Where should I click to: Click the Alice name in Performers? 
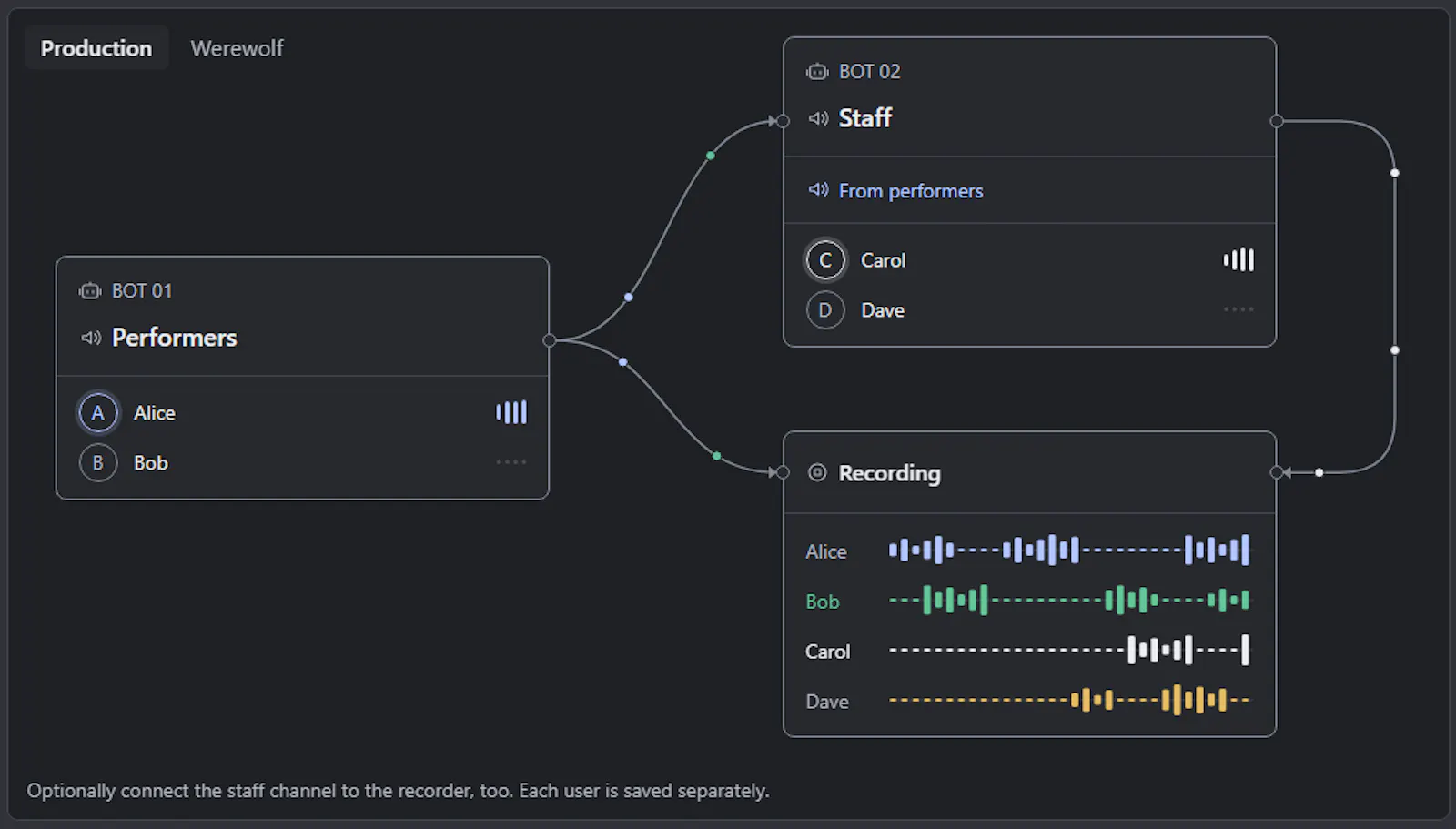155,413
